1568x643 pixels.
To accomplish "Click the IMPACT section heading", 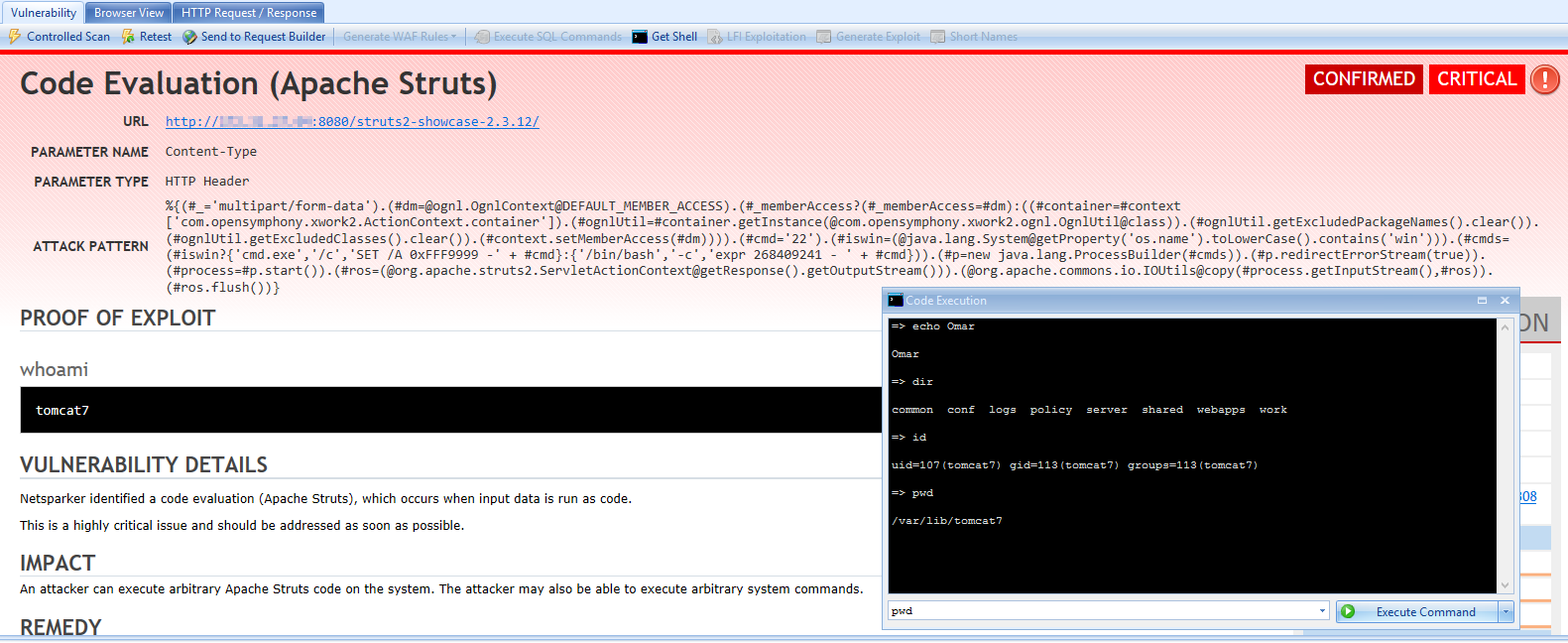I will tap(58, 564).
